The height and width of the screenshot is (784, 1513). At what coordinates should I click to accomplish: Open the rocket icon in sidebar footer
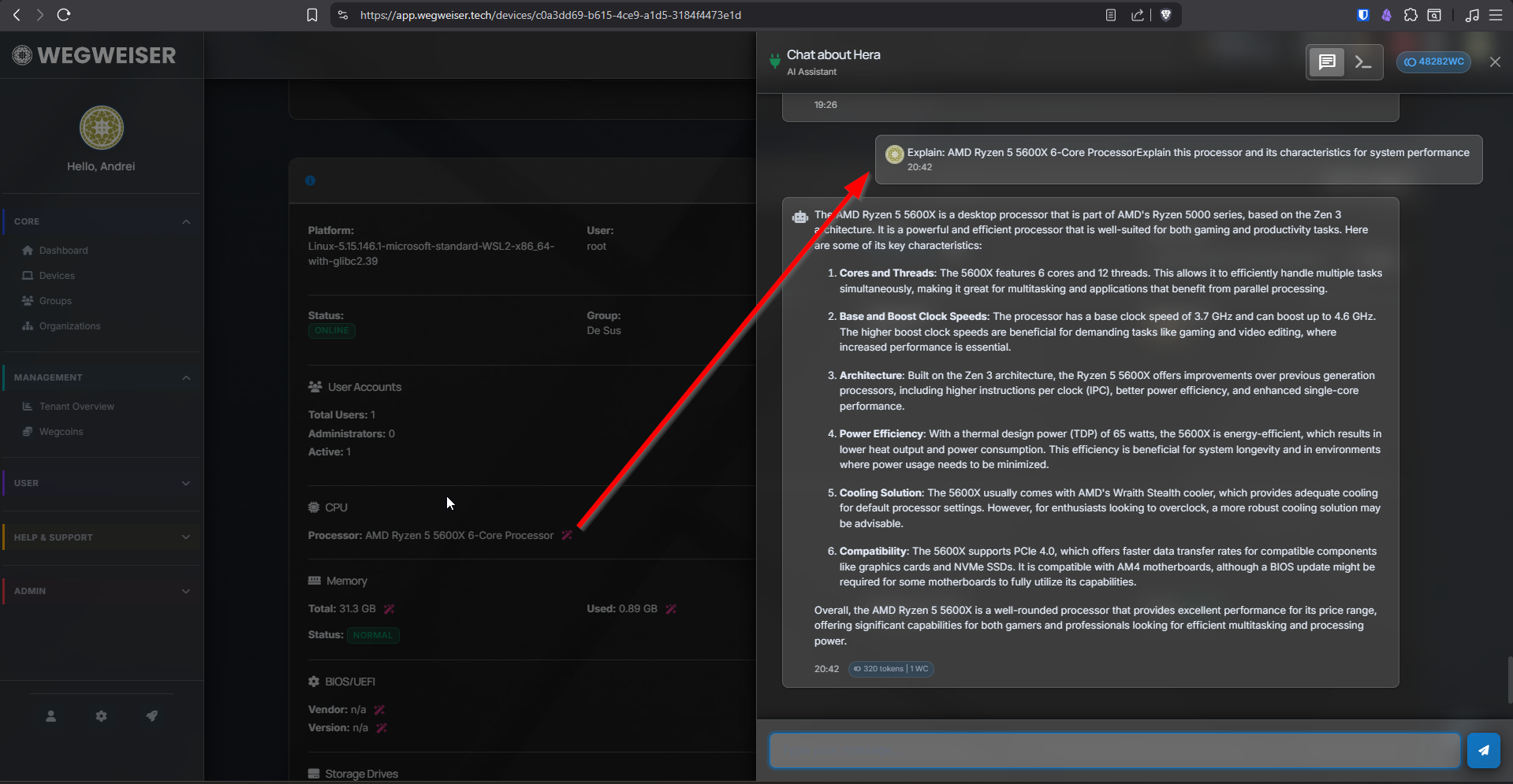tap(151, 716)
